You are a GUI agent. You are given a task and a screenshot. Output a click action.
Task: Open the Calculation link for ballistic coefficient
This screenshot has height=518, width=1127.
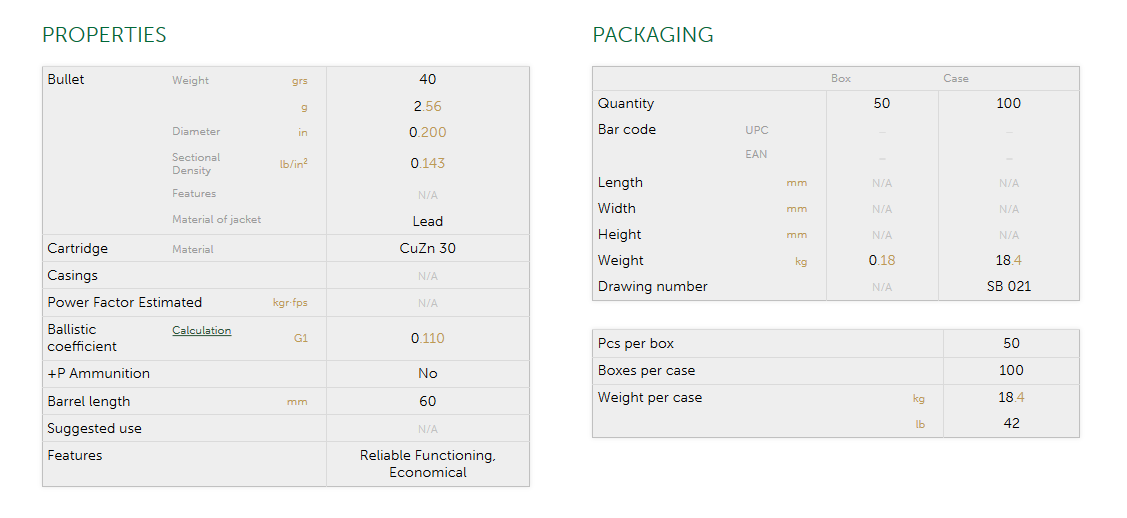click(201, 331)
